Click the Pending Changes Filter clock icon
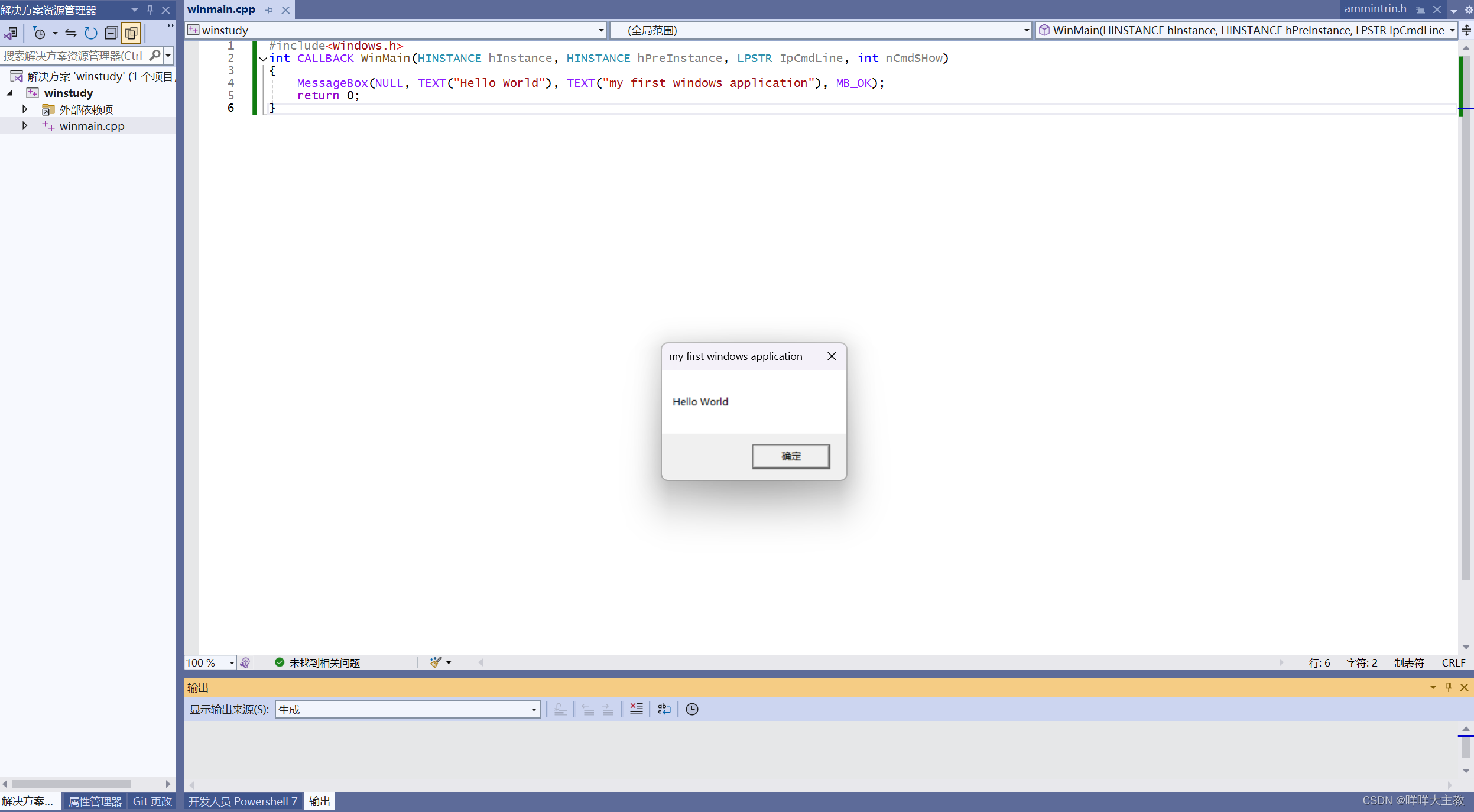 point(39,33)
